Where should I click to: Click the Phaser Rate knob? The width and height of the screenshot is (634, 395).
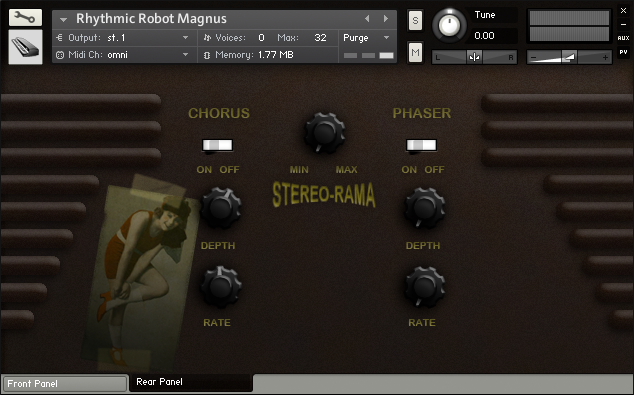click(425, 286)
